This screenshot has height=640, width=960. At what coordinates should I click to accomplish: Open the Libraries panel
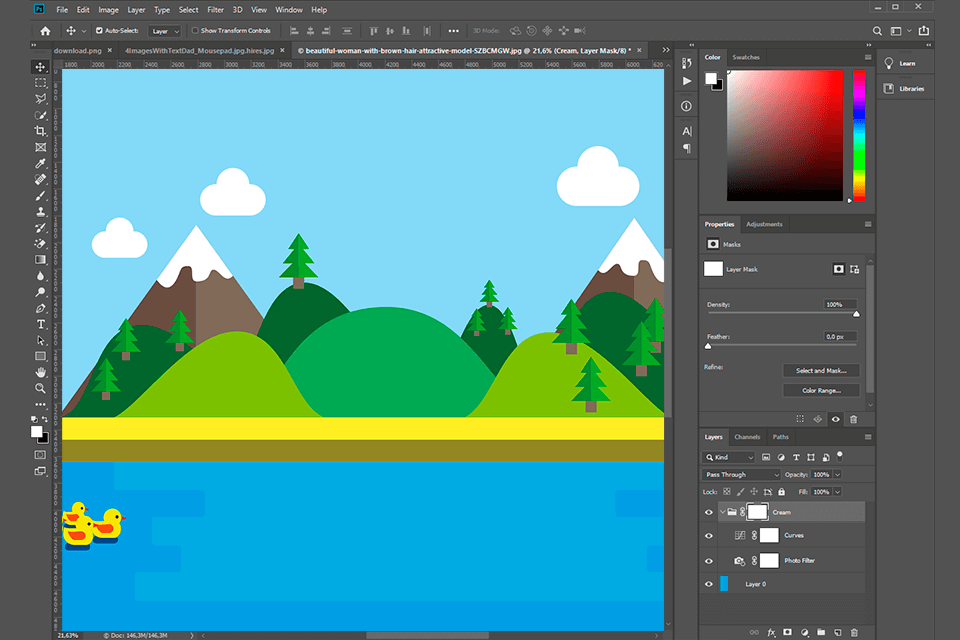907,89
